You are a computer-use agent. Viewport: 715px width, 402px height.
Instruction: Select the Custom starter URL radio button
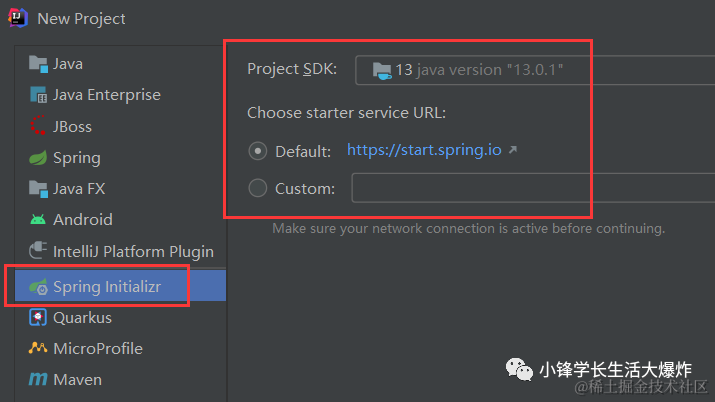click(258, 188)
